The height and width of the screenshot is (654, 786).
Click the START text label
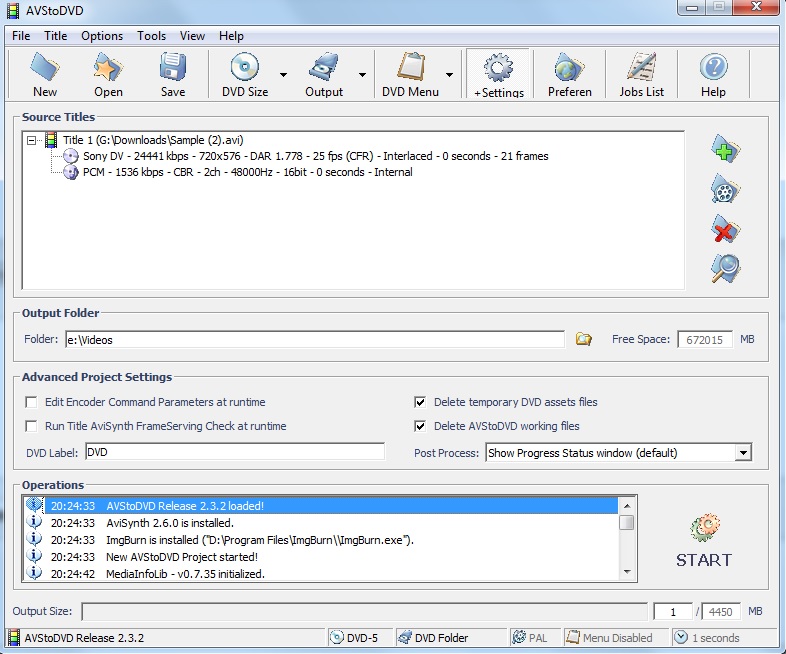(x=704, y=560)
